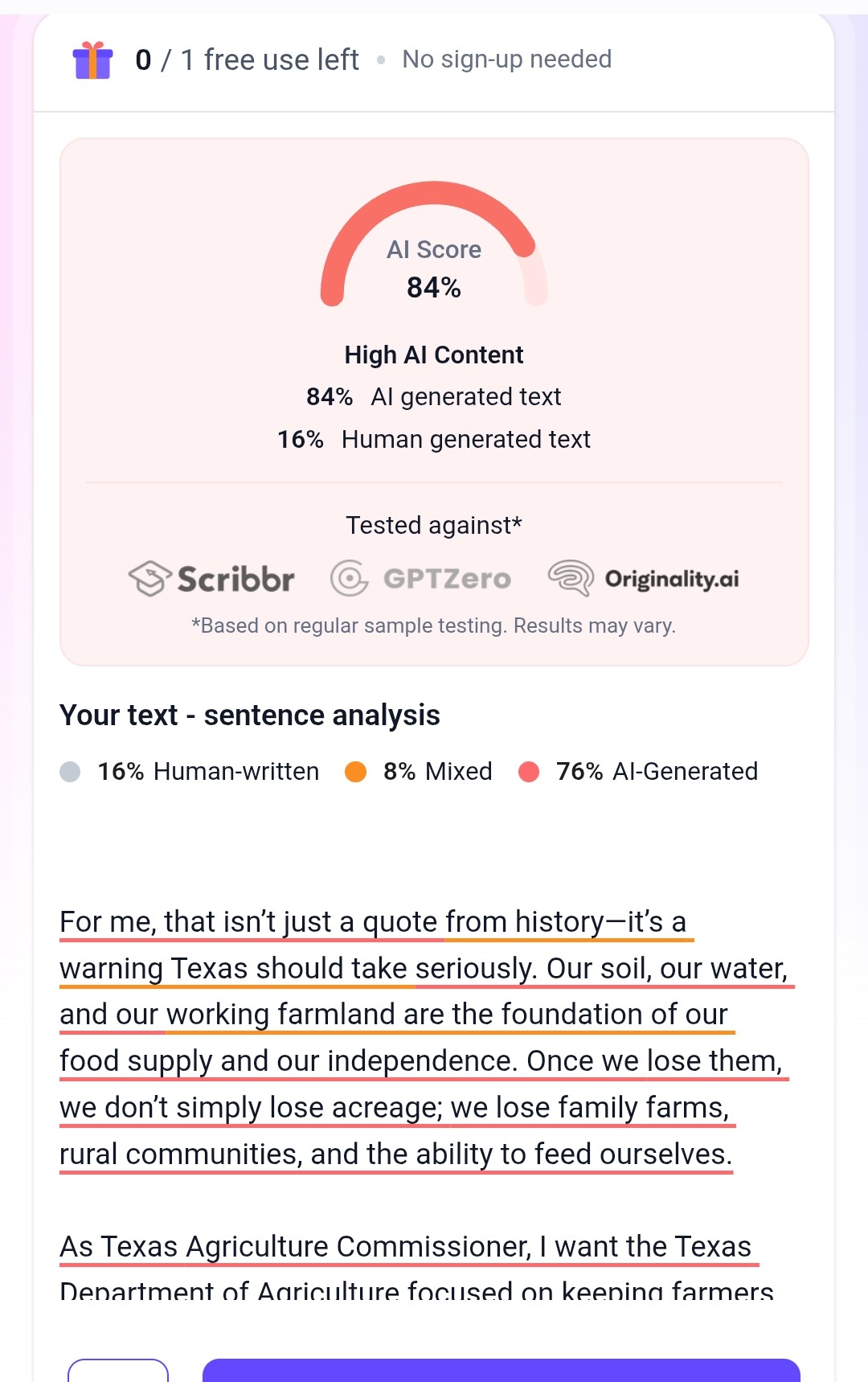868x1382 pixels.
Task: Click the 84% AI Score value
Action: [434, 288]
